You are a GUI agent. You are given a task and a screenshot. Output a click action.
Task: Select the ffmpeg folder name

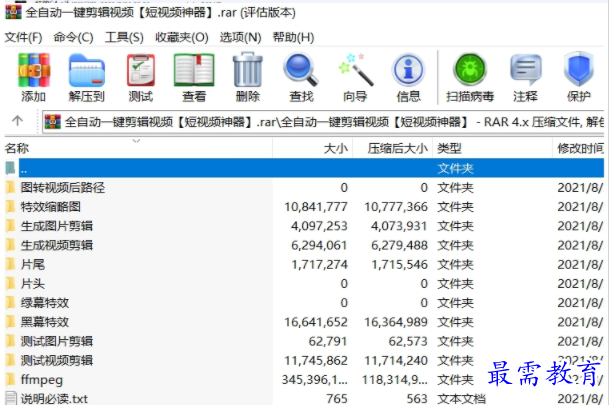tap(42, 379)
